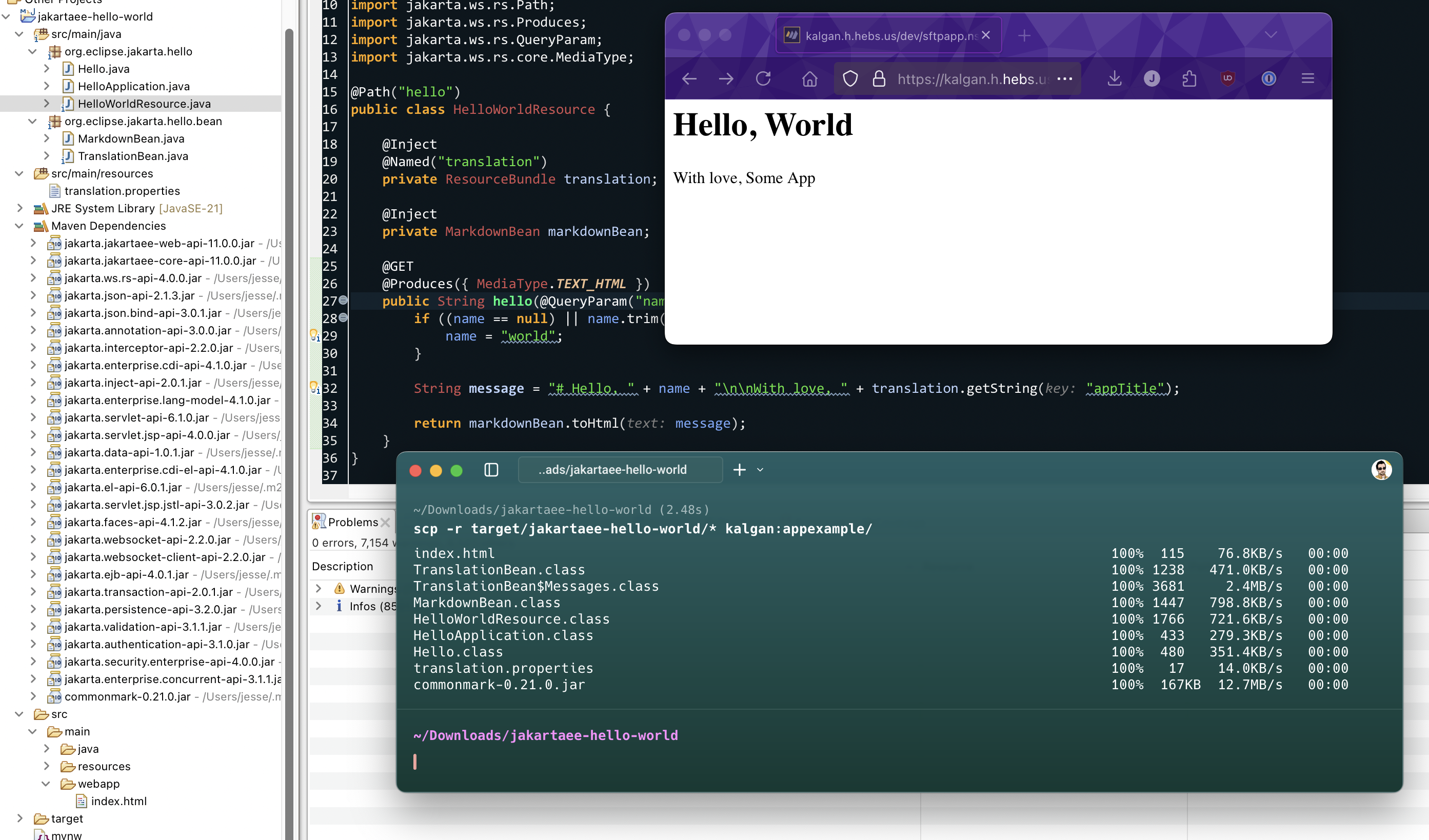Expand jakarta.inject-api-2.0.1.jar node

pyautogui.click(x=33, y=383)
